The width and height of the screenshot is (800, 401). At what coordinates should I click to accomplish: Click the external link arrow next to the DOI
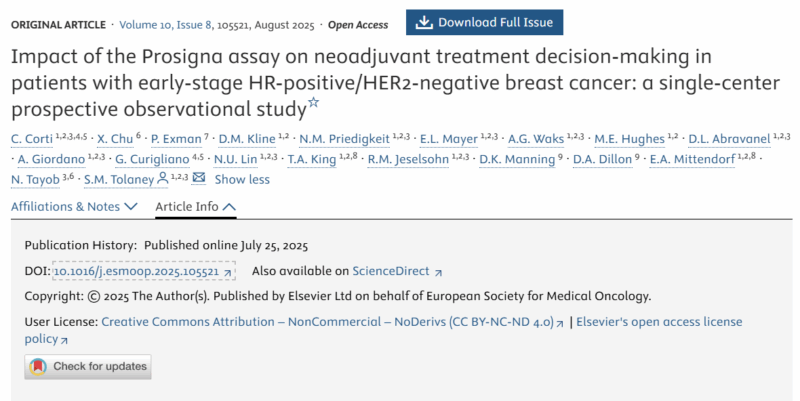tap(228, 272)
